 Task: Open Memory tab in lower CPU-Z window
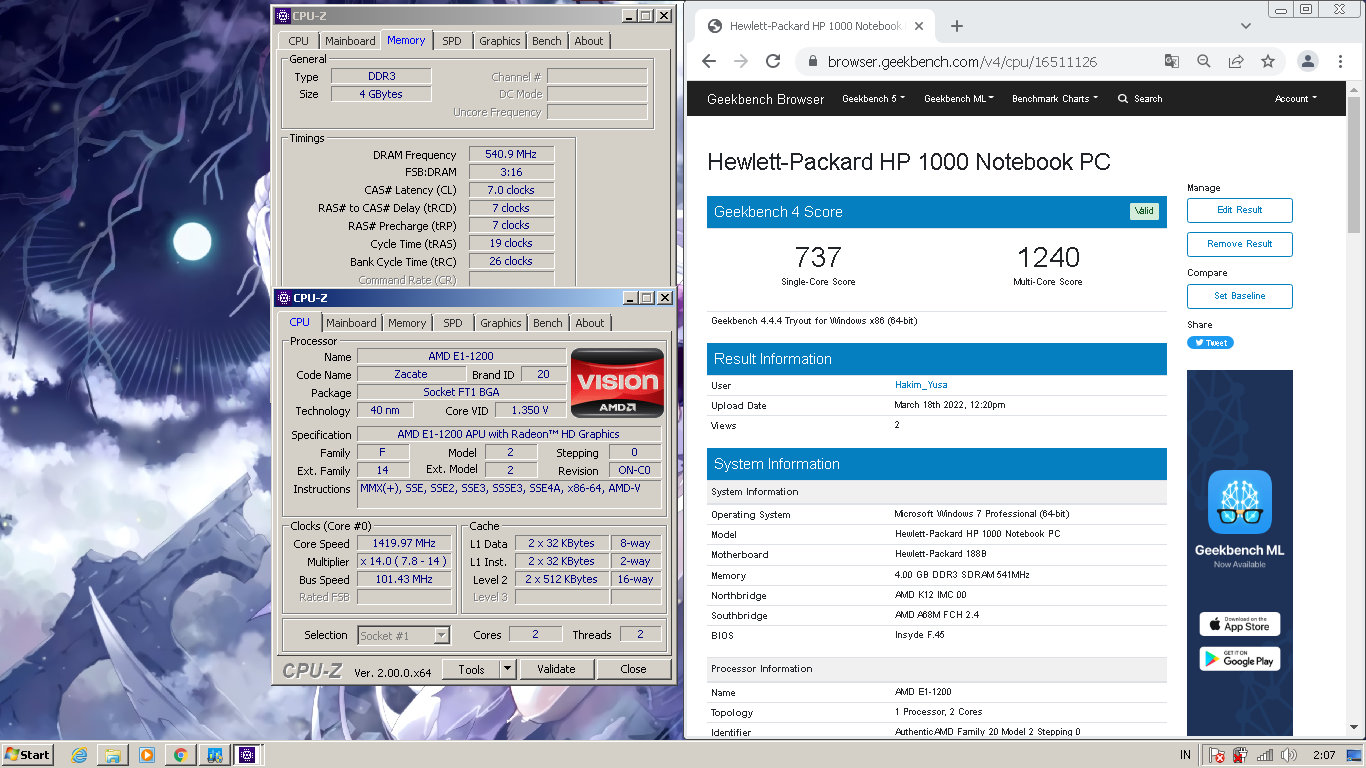[407, 323]
